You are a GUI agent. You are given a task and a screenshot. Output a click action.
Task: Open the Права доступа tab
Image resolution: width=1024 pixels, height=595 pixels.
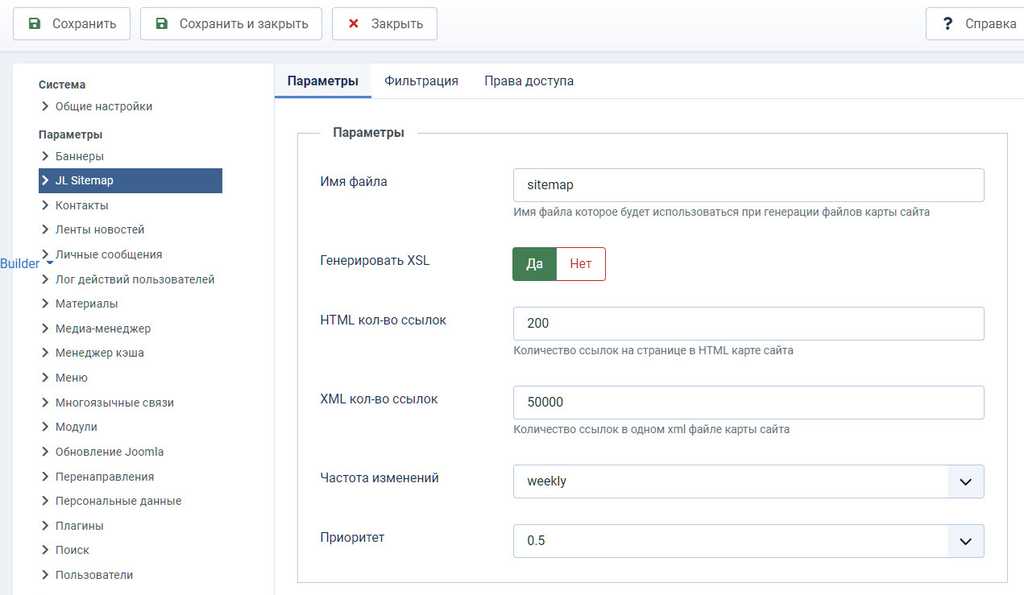click(529, 81)
